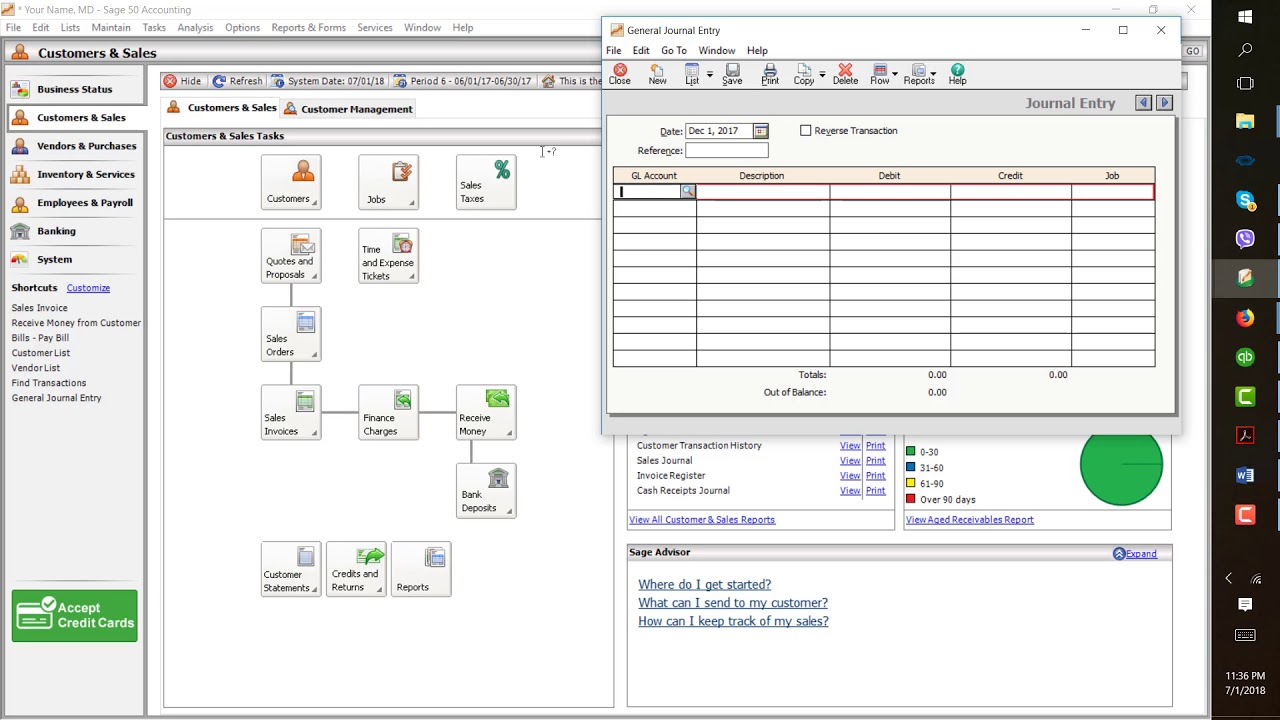Open the Receive Money task

coord(486,412)
